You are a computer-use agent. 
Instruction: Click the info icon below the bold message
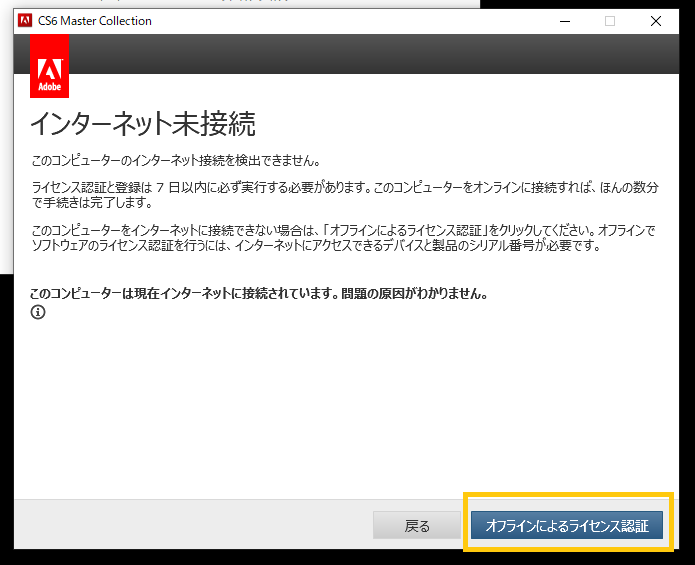click(x=38, y=312)
